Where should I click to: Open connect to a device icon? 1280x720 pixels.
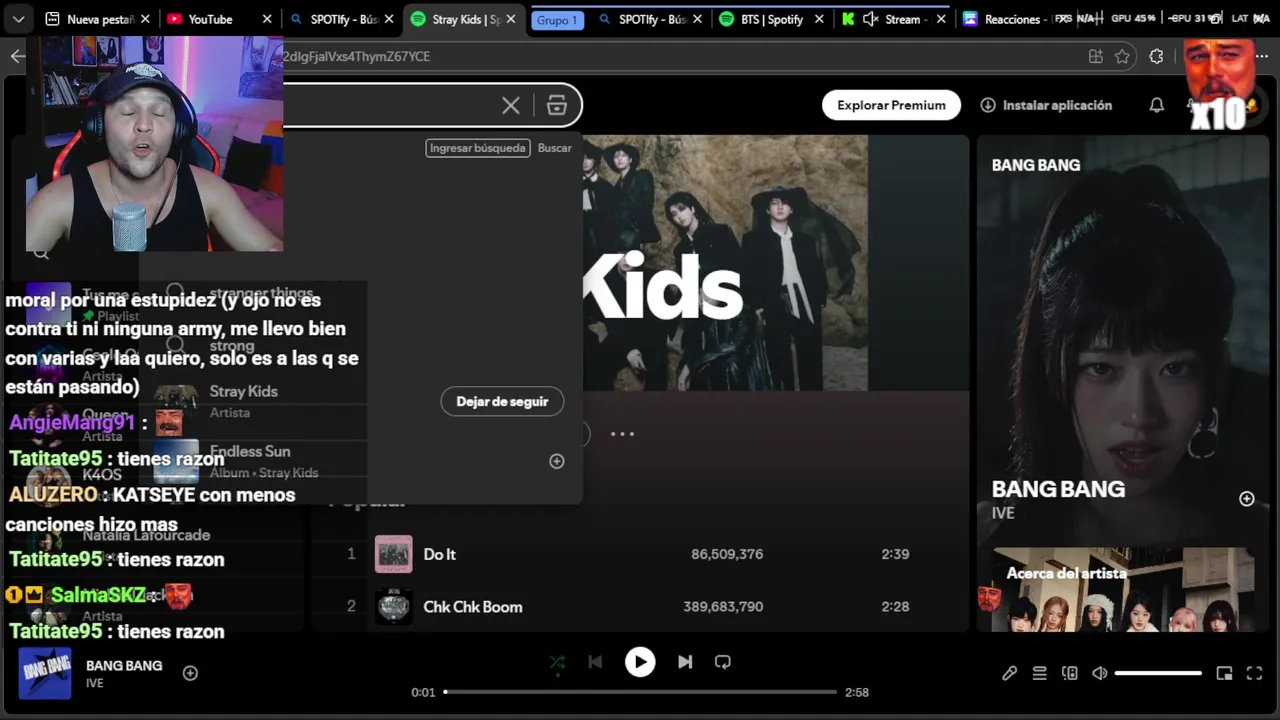(x=1070, y=673)
